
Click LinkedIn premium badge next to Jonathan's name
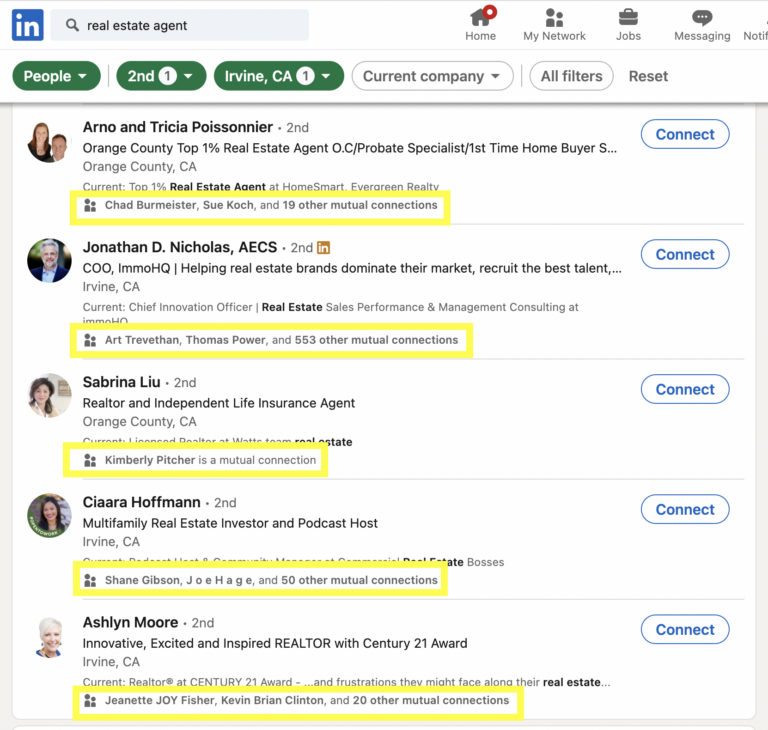[x=323, y=248]
